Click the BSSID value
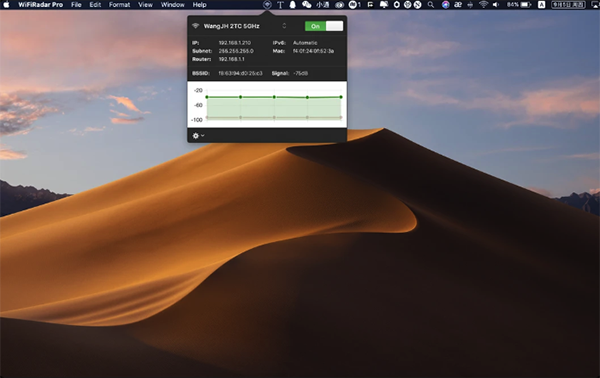Screen dimensions: 600x378 coord(240,73)
